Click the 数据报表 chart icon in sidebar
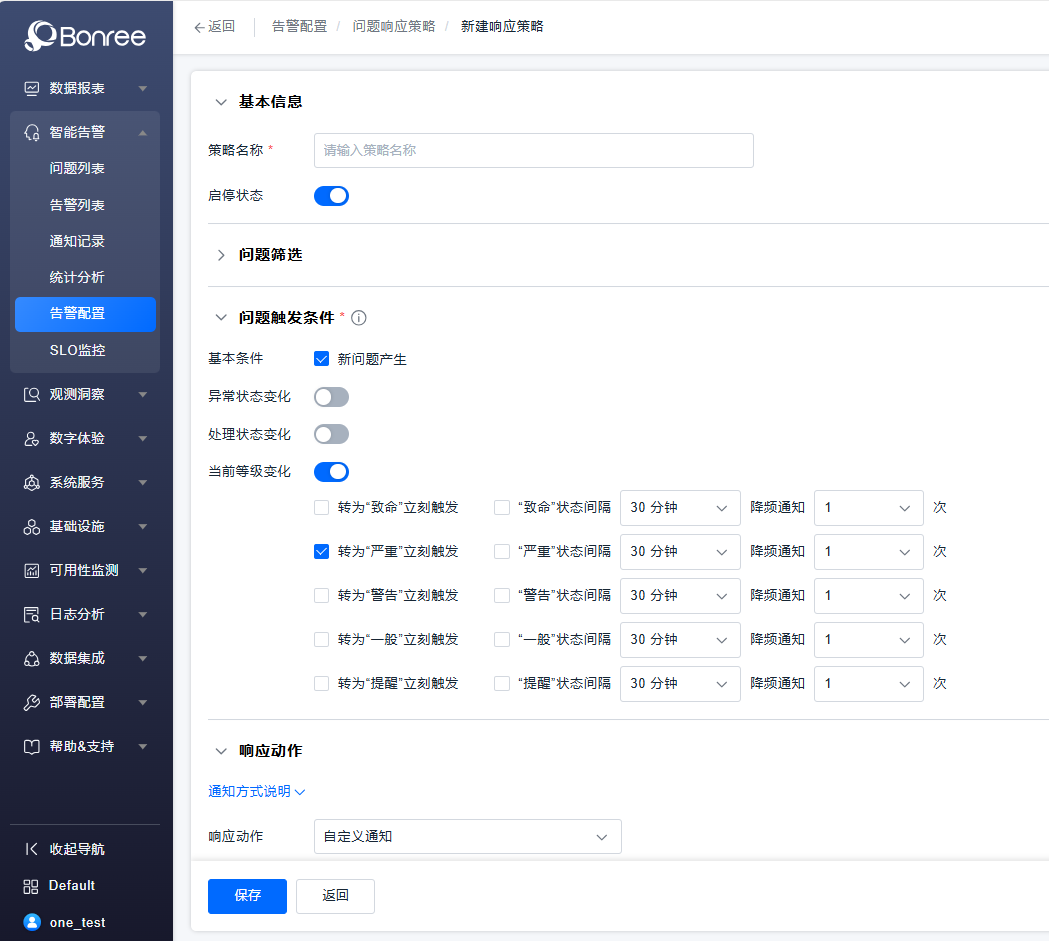This screenshot has width=1049, height=941. (x=32, y=88)
